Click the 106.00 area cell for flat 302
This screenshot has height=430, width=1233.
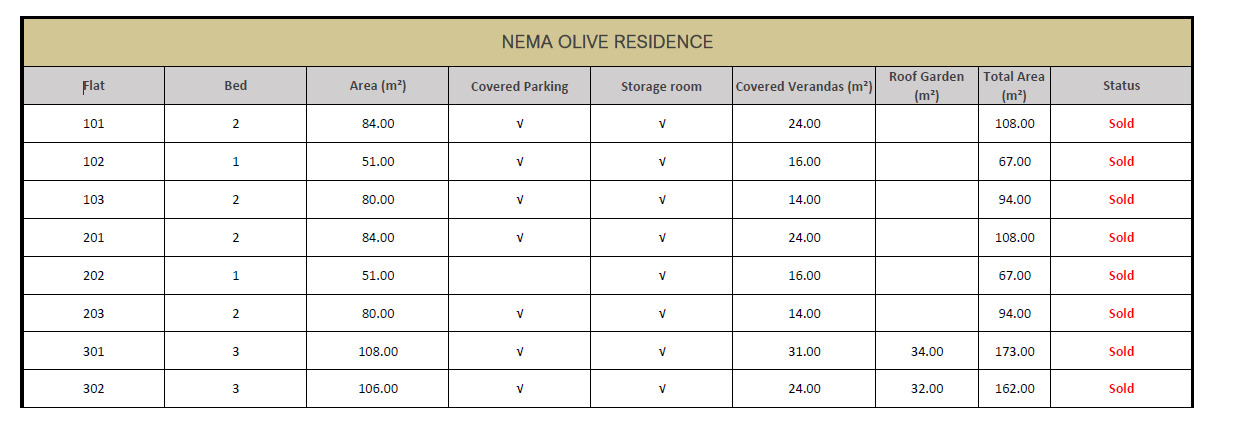378,389
